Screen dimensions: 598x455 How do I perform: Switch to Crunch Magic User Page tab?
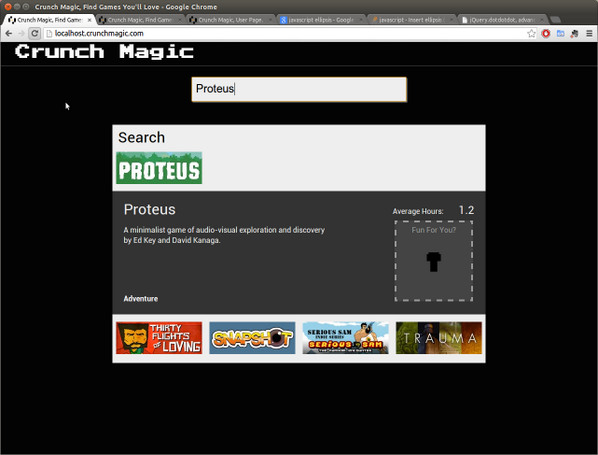click(230, 19)
